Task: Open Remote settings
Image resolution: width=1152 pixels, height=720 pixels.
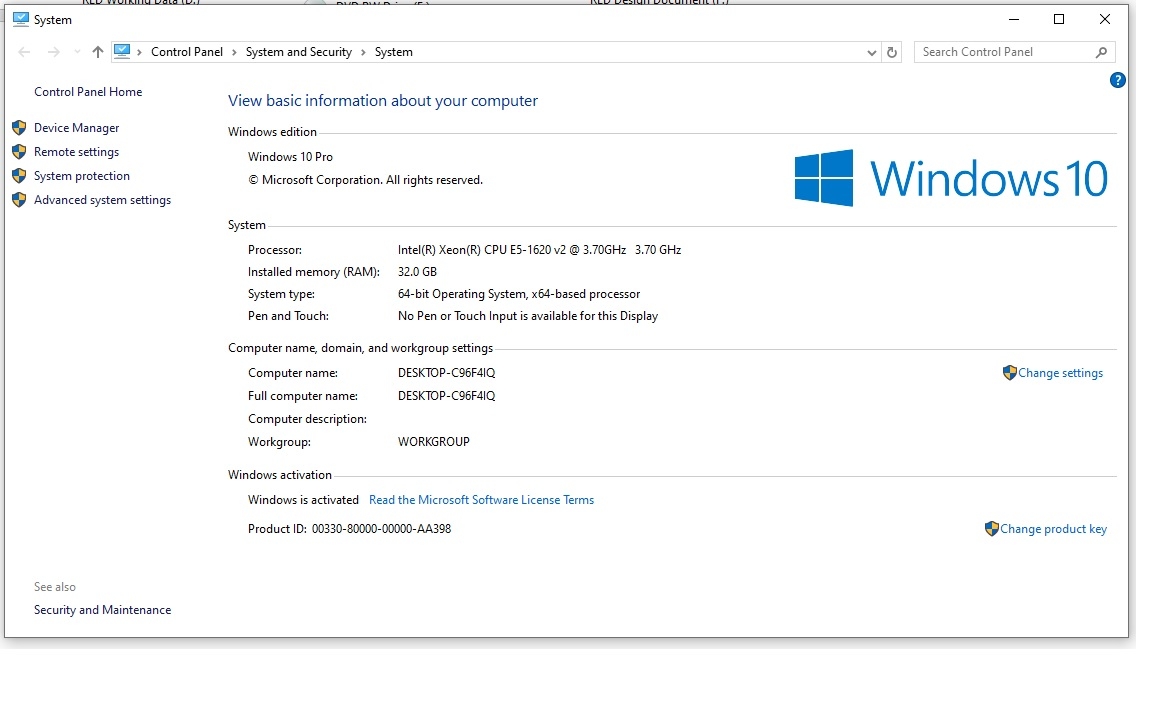Action: pos(76,152)
